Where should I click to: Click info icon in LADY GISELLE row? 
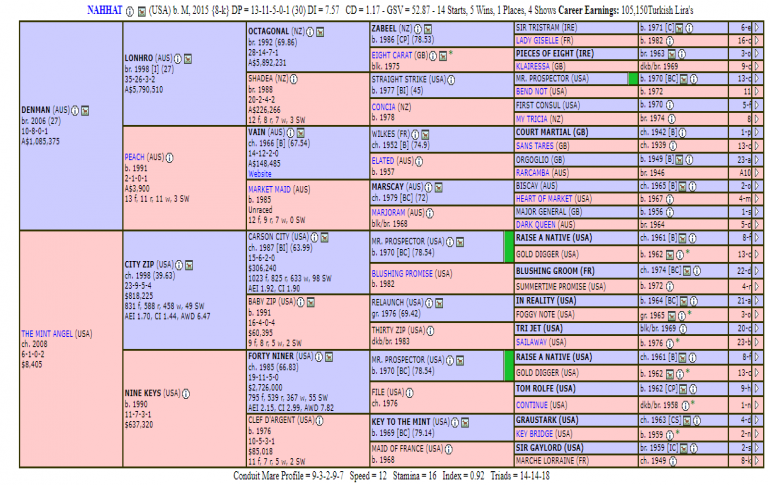pyautogui.click(x=670, y=41)
